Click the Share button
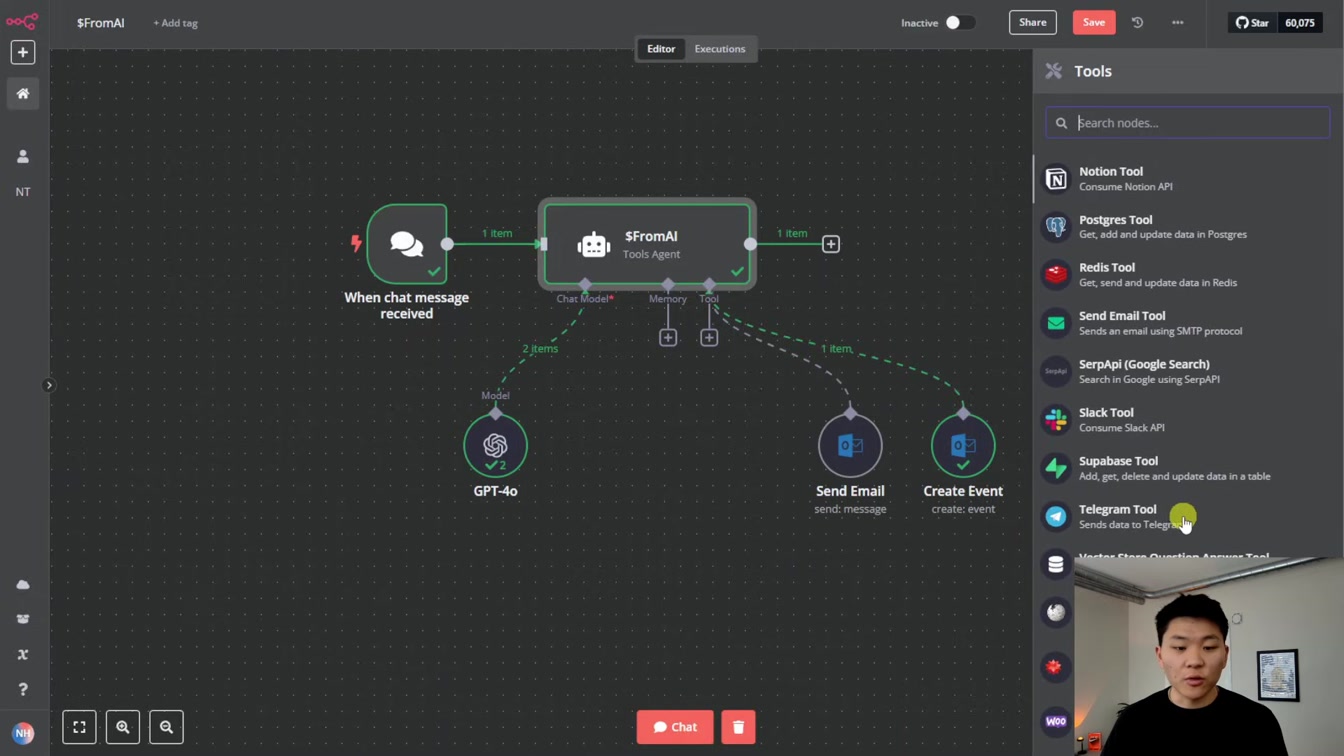Image resolution: width=1344 pixels, height=756 pixels. point(1032,22)
